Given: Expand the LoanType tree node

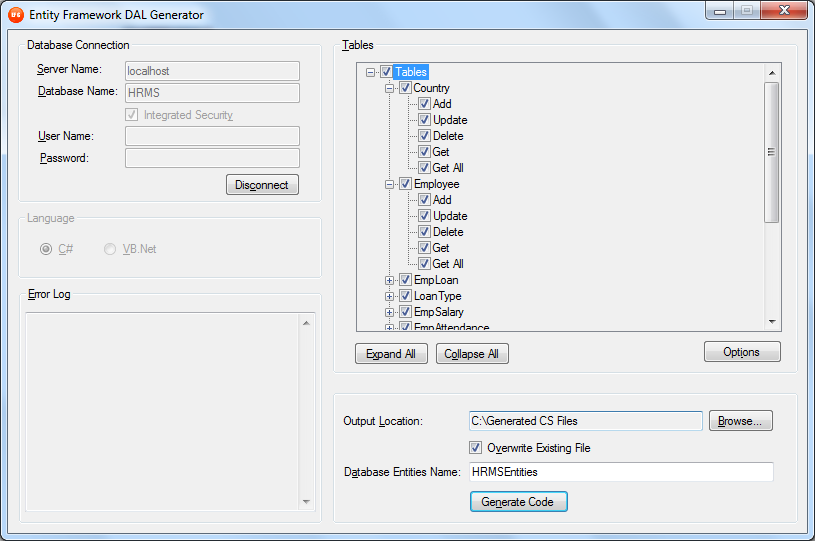Looking at the screenshot, I should click(389, 296).
